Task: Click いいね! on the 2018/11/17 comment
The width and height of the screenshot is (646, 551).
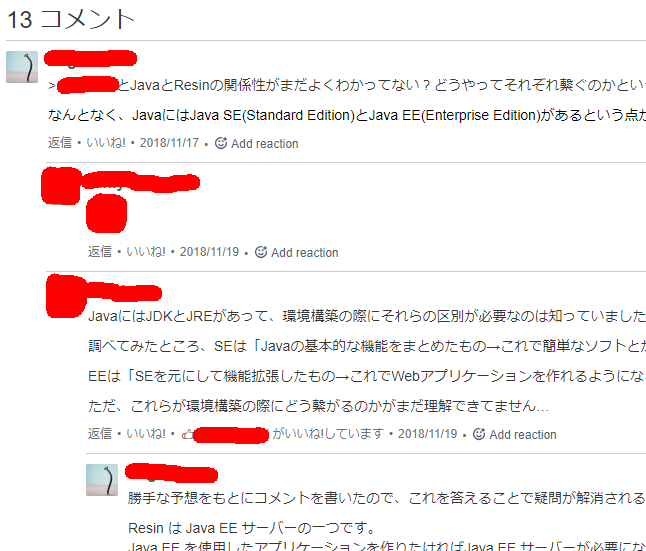Action: pos(106,143)
